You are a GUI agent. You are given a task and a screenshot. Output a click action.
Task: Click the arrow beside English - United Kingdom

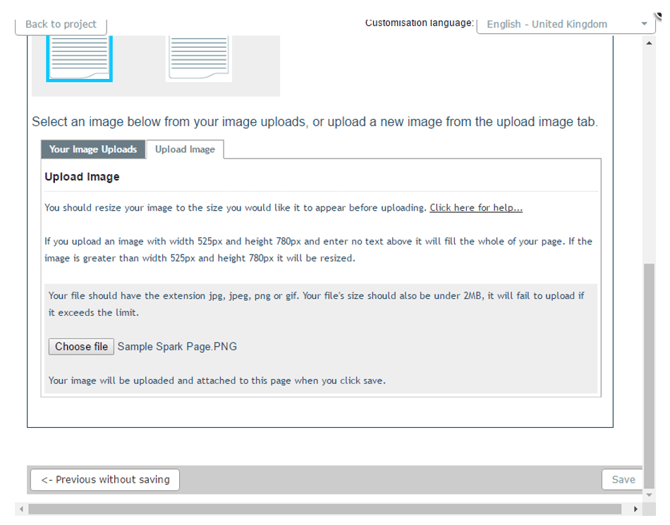pyautogui.click(x=644, y=24)
